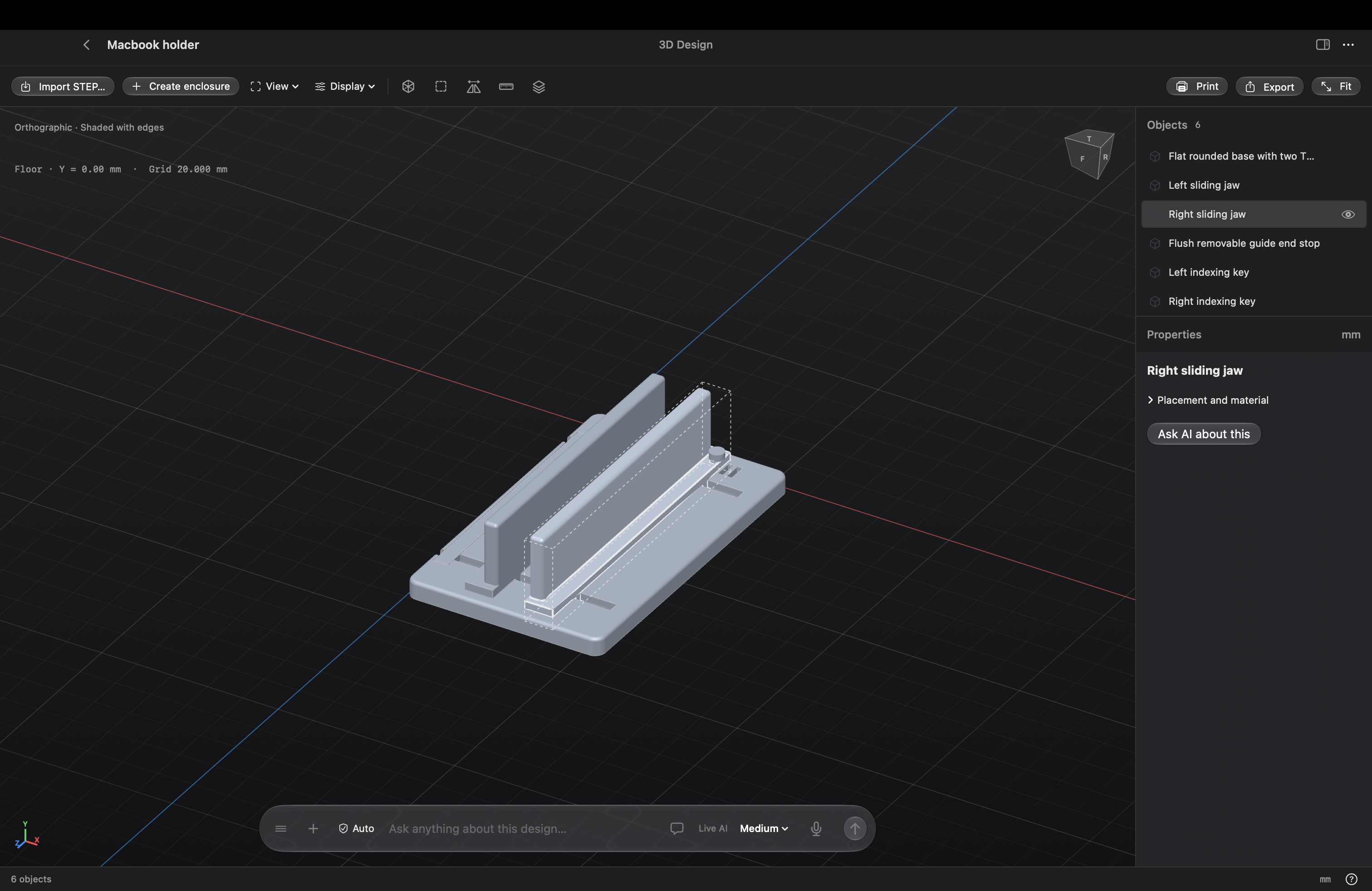Click the stacked layers icon in toolbar
1372x891 pixels.
(x=539, y=87)
